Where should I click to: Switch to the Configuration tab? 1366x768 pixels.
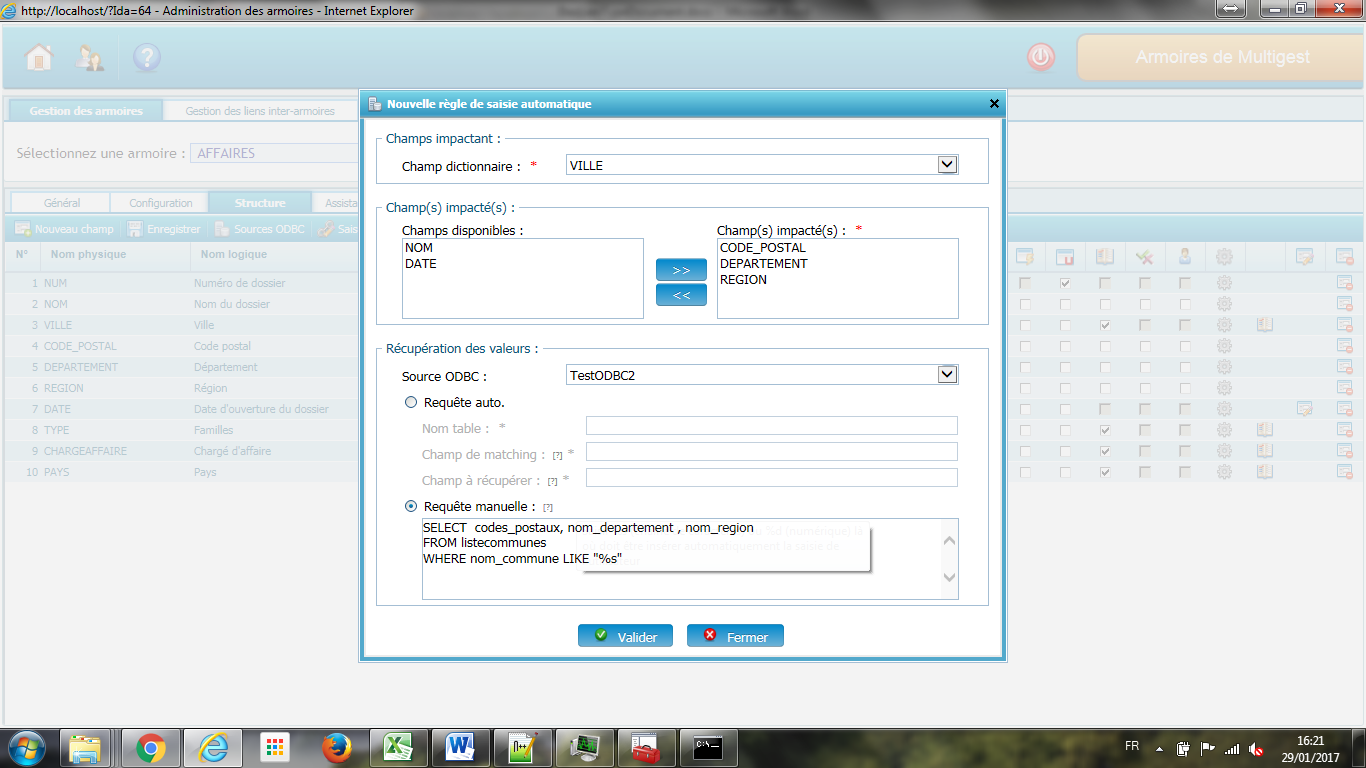tap(160, 203)
